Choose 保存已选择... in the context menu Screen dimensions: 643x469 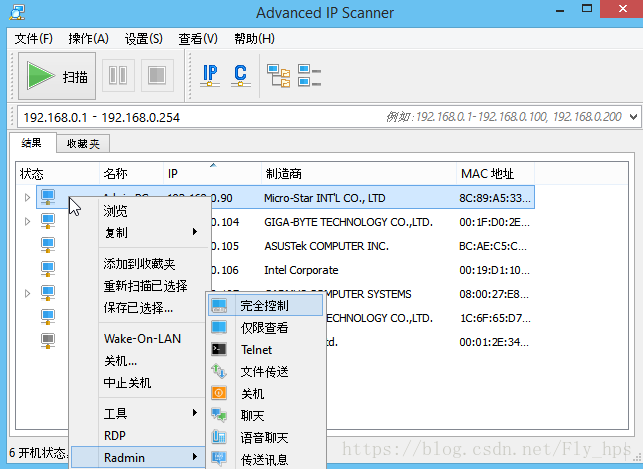point(139,307)
